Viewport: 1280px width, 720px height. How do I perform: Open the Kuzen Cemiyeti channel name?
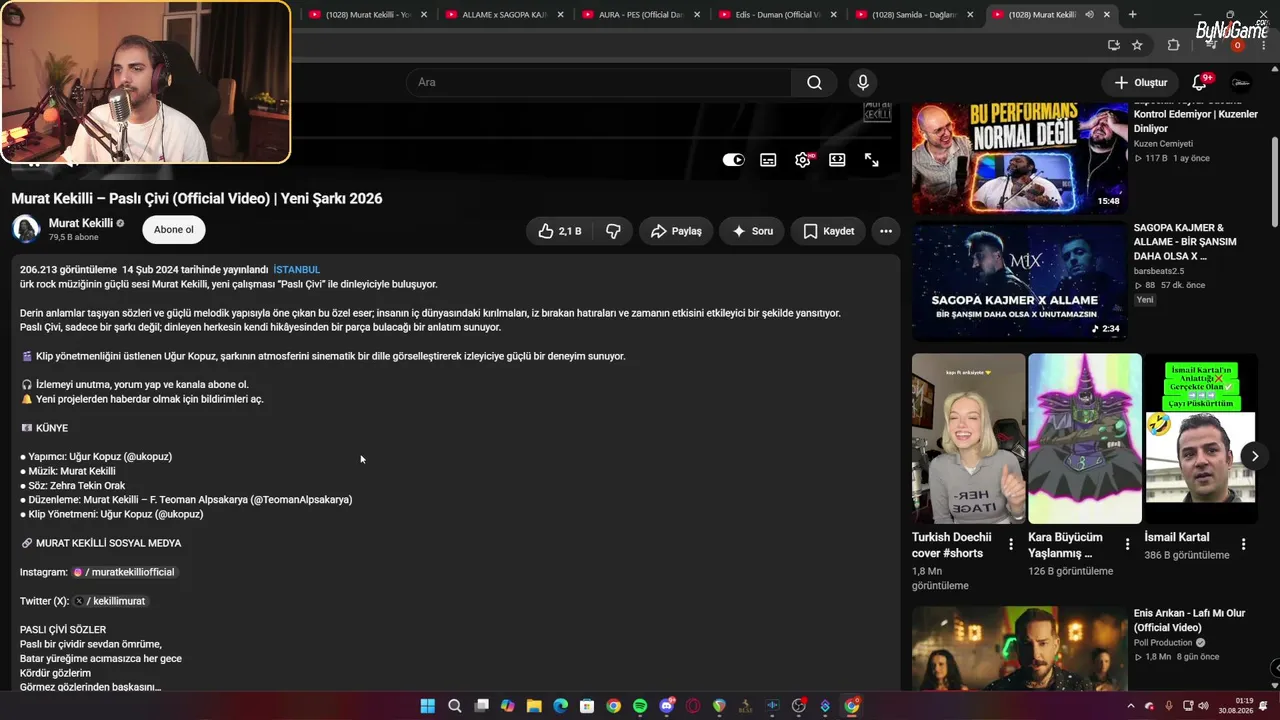click(x=1163, y=144)
